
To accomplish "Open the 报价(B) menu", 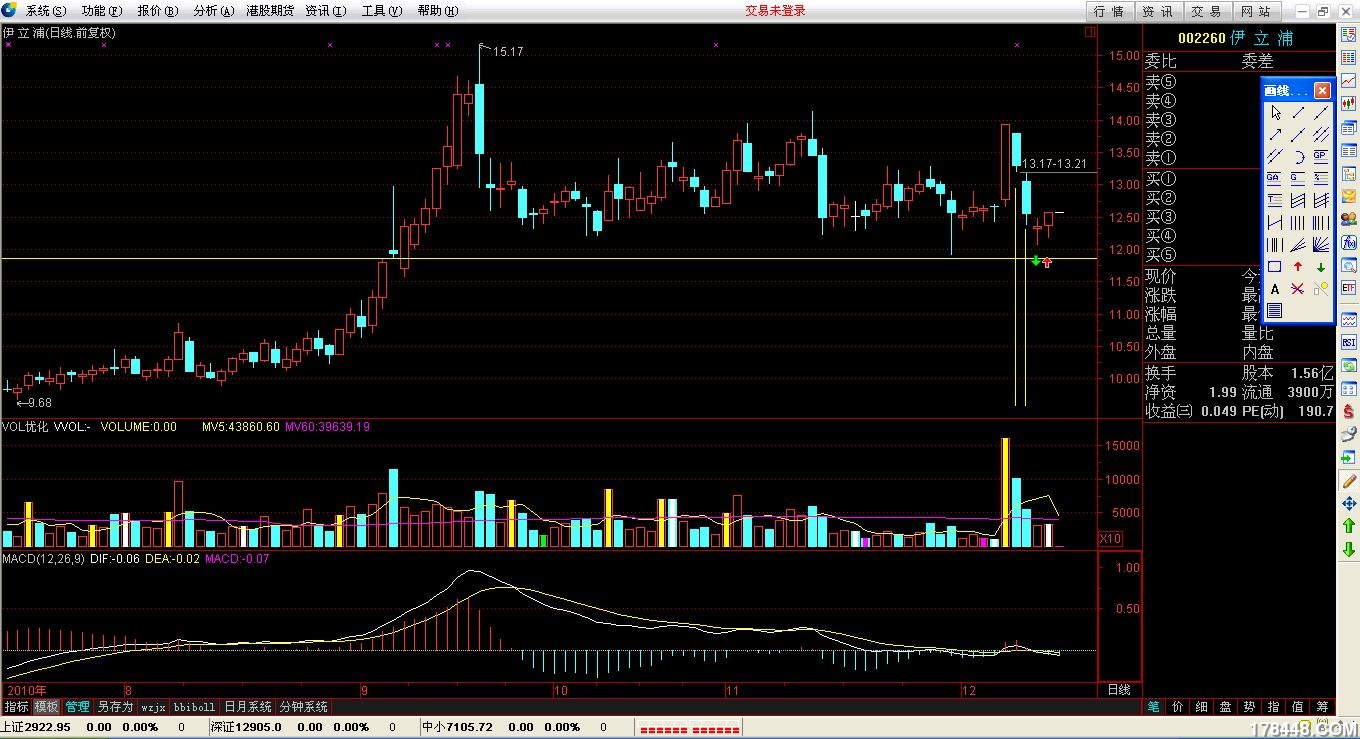I will coord(157,11).
